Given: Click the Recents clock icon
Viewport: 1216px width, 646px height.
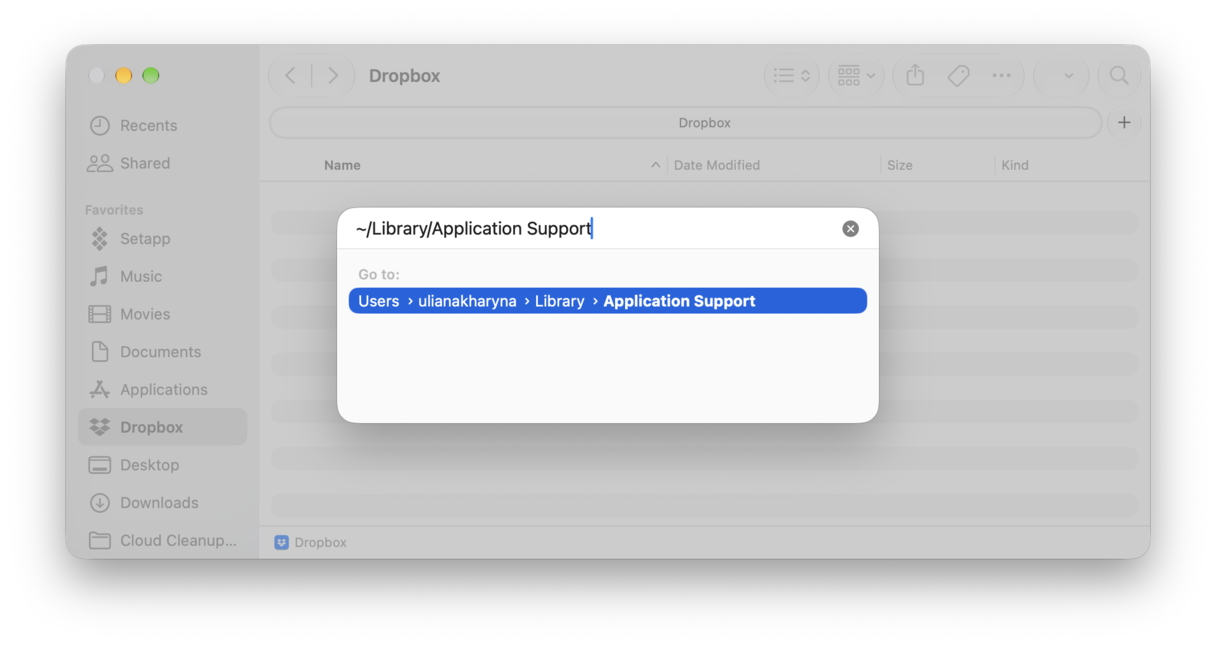Looking at the screenshot, I should (x=100, y=126).
